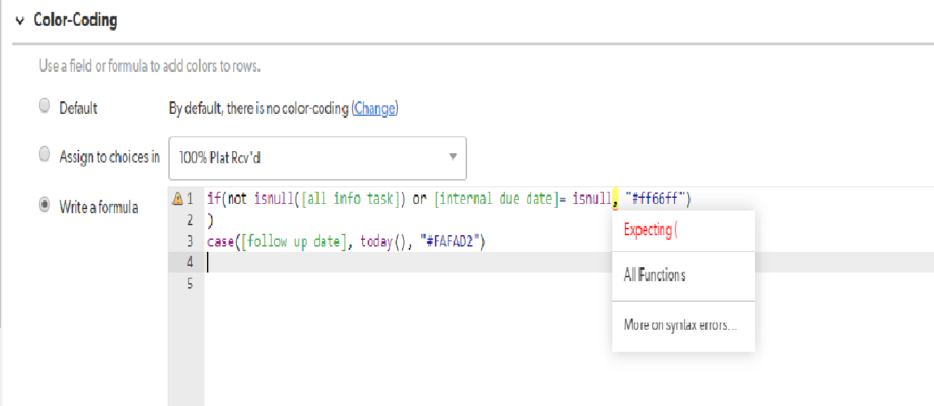
Task: Click line number 2 in editor gutter
Action: pyautogui.click(x=190, y=219)
